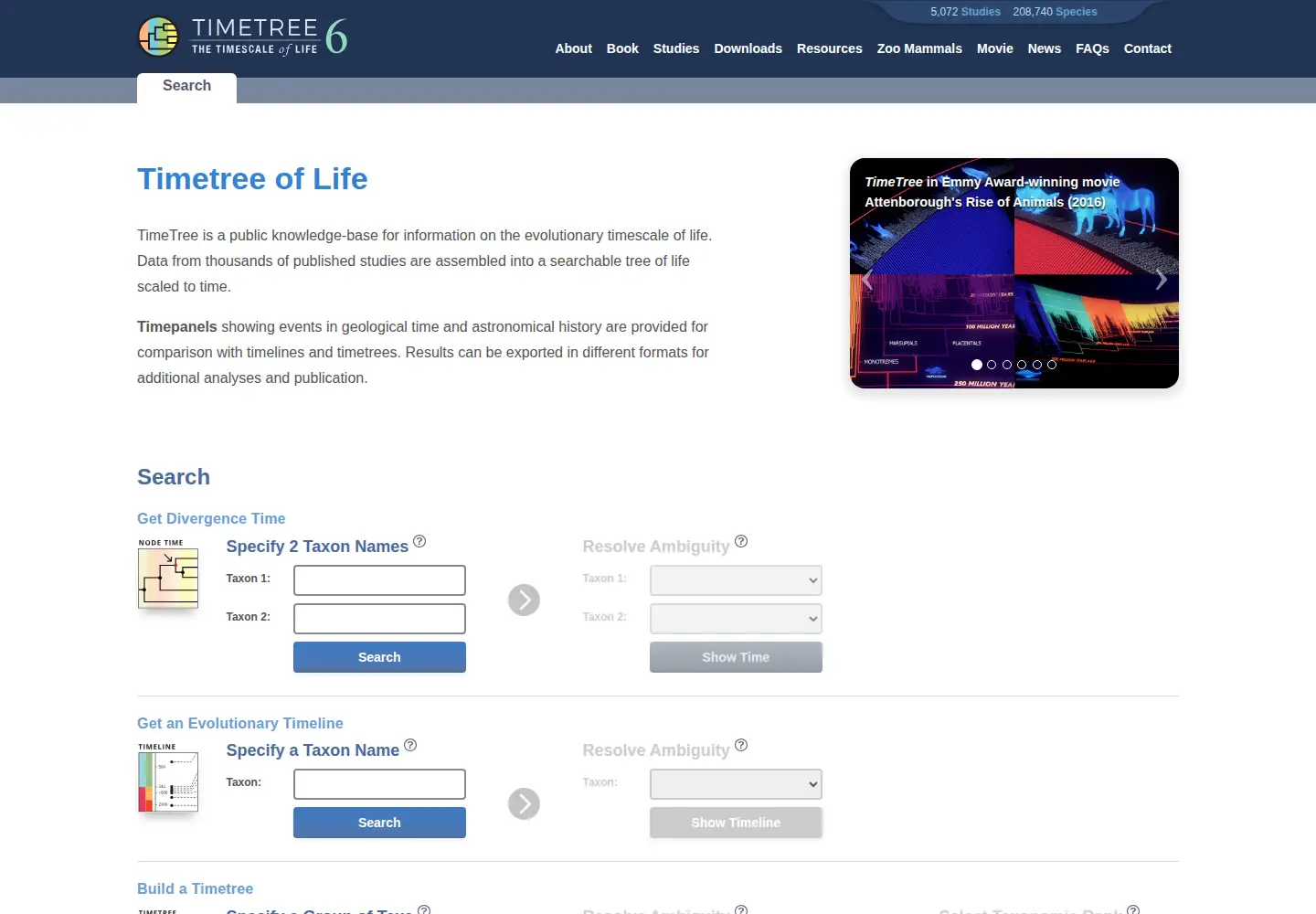
Task: Select the second carousel dot indicator
Action: point(992,365)
